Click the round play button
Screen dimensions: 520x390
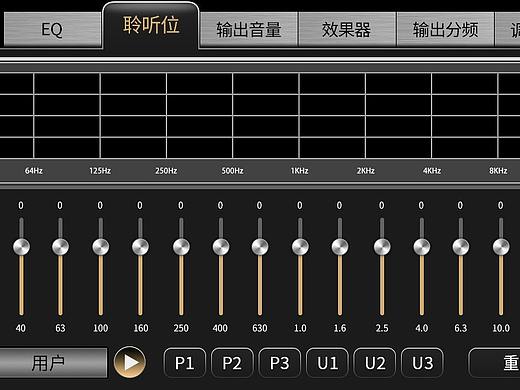coord(130,362)
